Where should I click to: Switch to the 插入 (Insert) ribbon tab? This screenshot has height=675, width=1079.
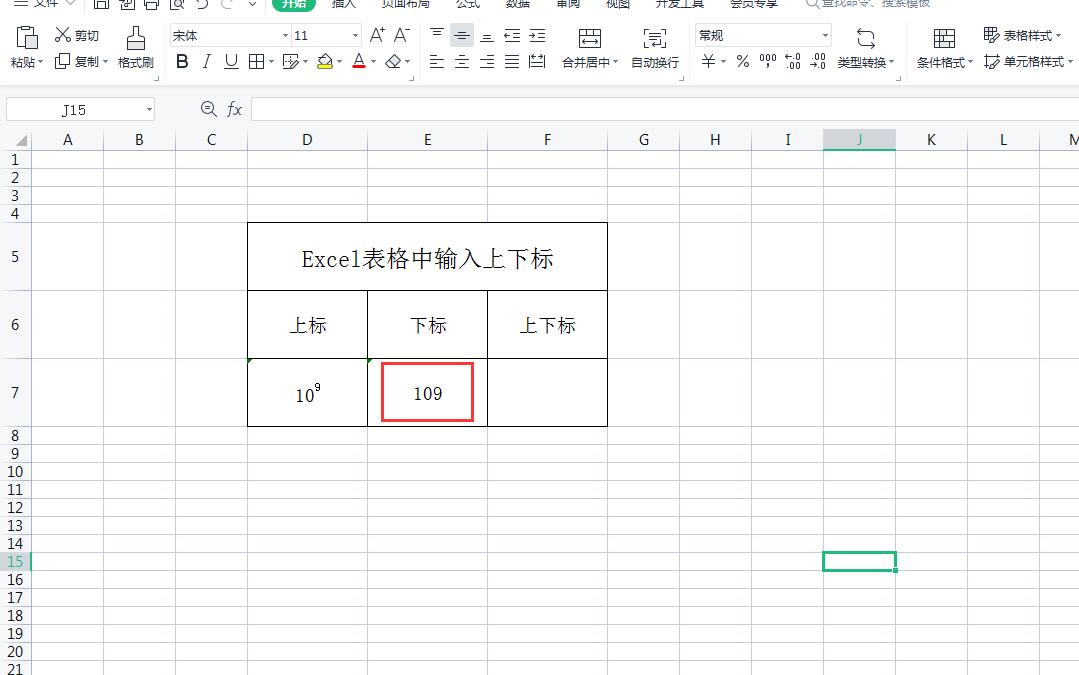coord(343,3)
